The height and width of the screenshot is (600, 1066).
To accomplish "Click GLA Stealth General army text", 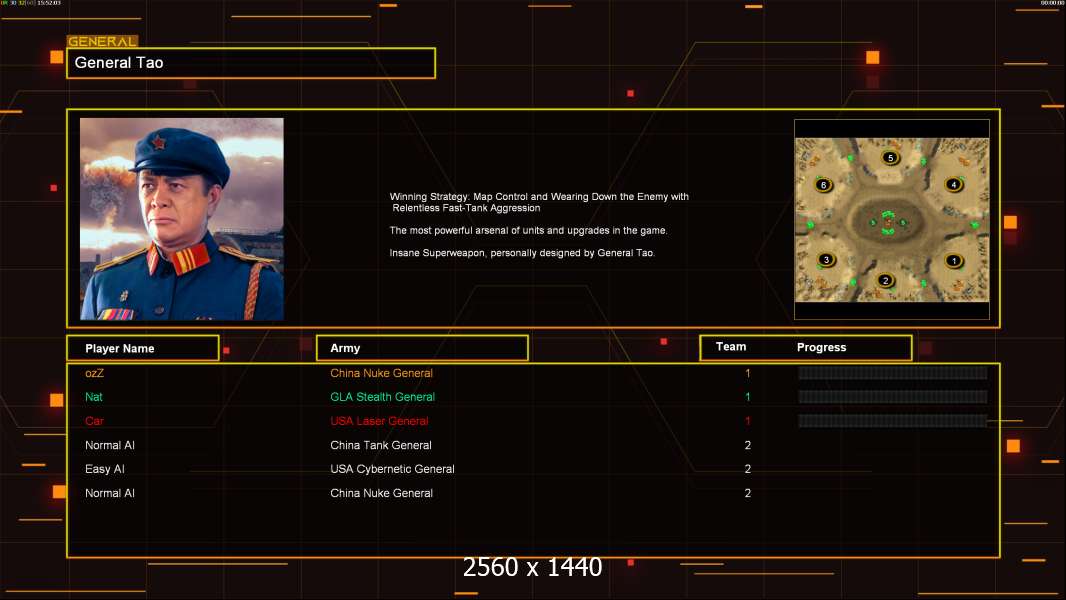I will click(383, 397).
